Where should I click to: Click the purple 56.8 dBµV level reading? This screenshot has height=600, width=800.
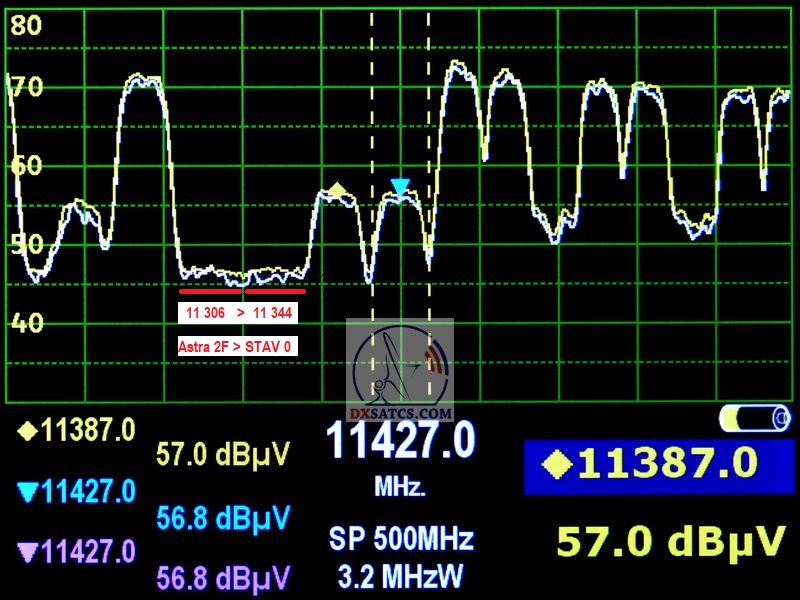(222, 577)
